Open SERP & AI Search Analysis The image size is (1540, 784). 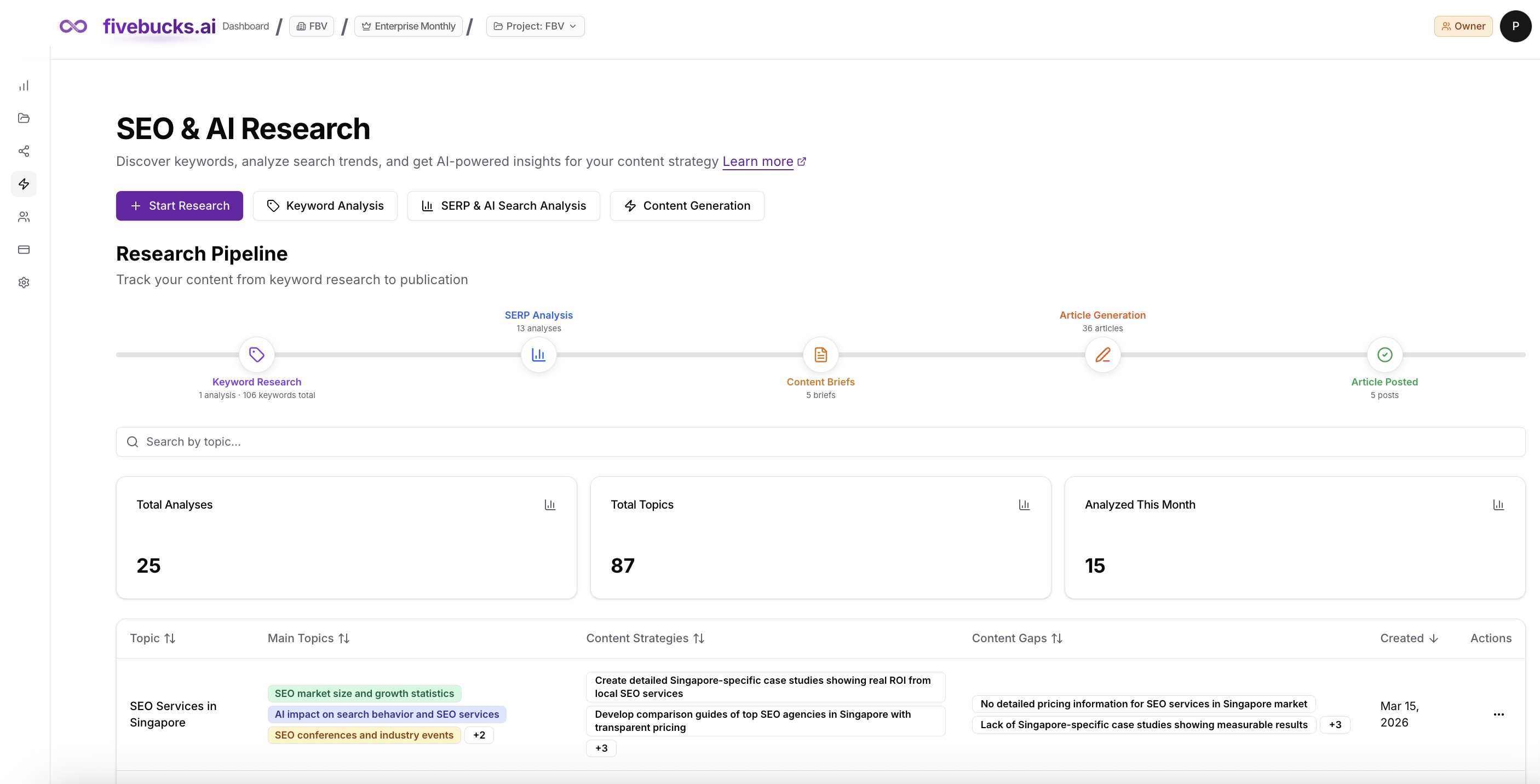[x=503, y=206]
